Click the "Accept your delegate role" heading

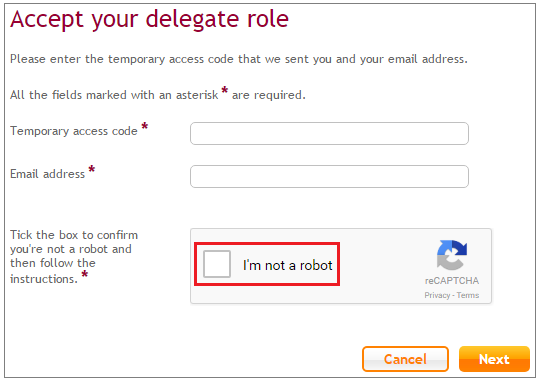click(149, 20)
